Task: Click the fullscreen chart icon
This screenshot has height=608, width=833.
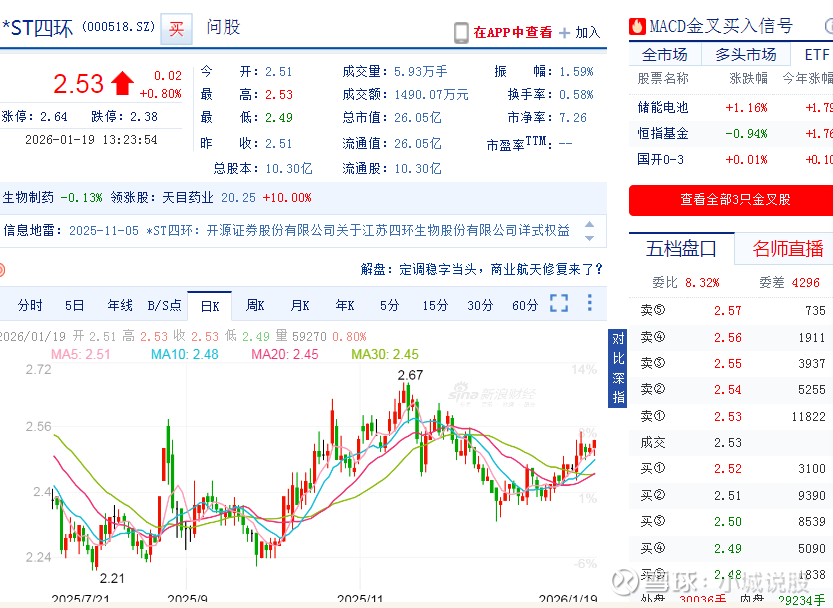Action: [x=559, y=303]
